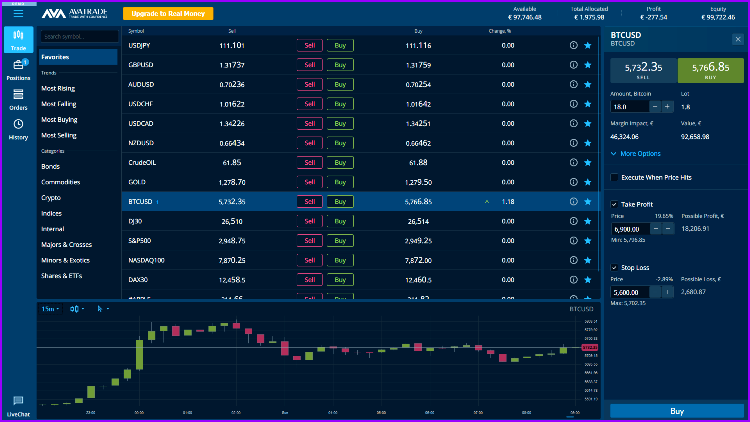Image resolution: width=750 pixels, height=422 pixels.
Task: Open the Indices category
Action: coord(51,213)
